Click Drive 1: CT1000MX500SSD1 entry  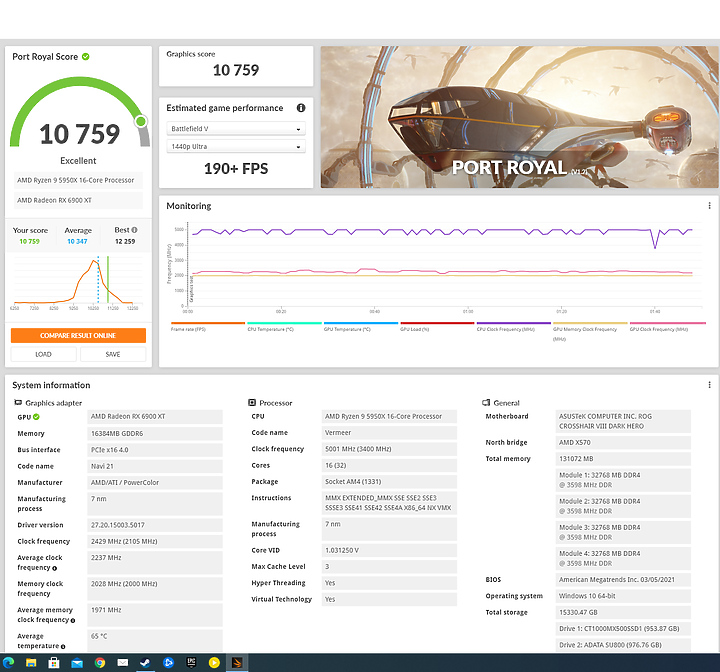tap(623, 629)
